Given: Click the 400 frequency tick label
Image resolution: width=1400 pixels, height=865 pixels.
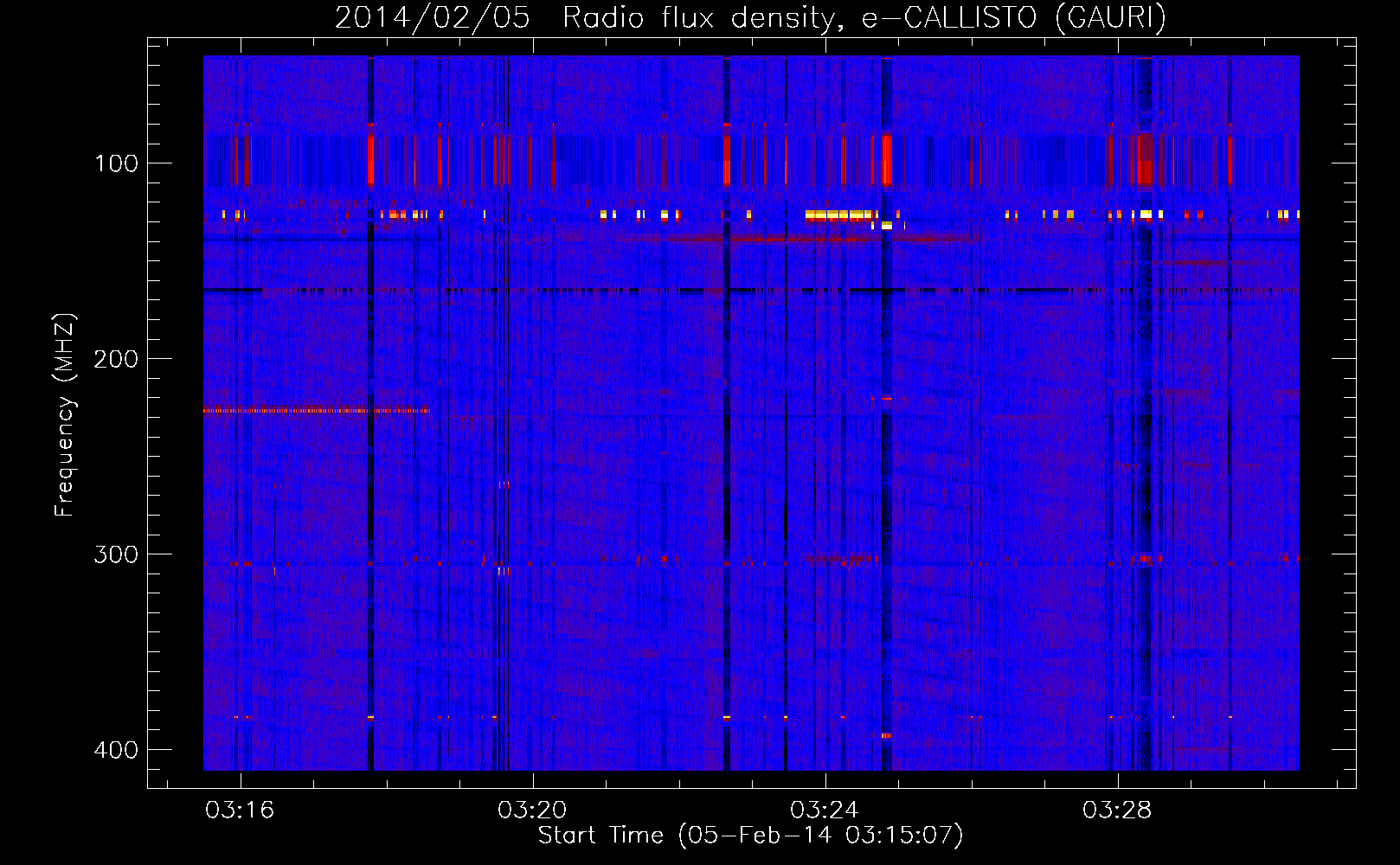Looking at the screenshot, I should click(116, 750).
